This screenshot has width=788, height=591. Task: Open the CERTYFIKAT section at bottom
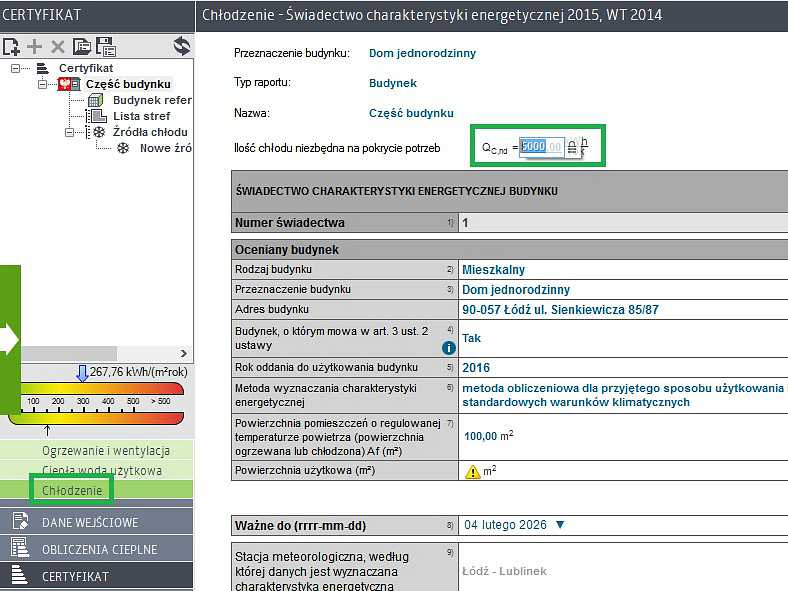click(96, 576)
